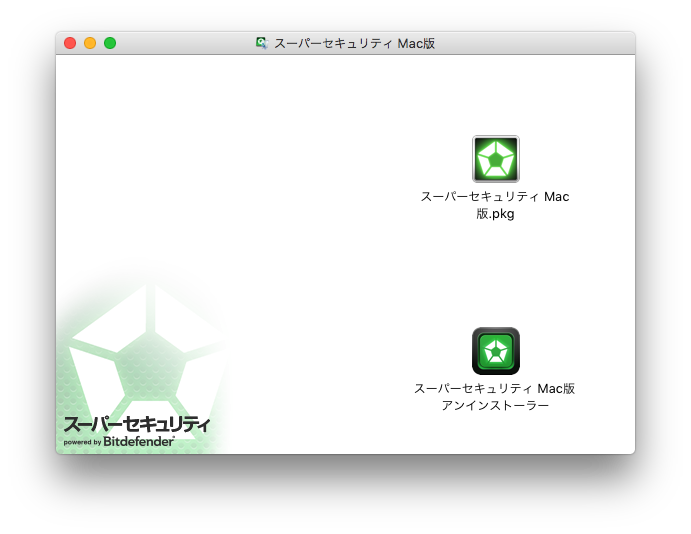Close the window with the red button
This screenshot has height=534, width=691.
click(x=70, y=43)
